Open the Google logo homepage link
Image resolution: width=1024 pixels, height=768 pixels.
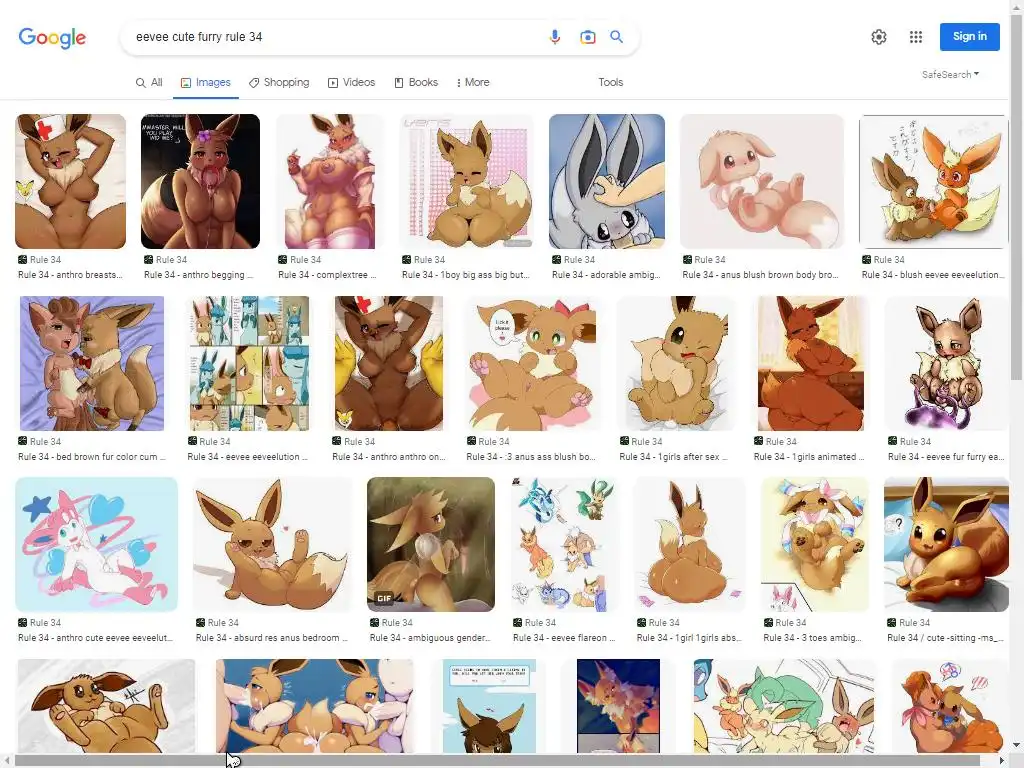[x=52, y=37]
